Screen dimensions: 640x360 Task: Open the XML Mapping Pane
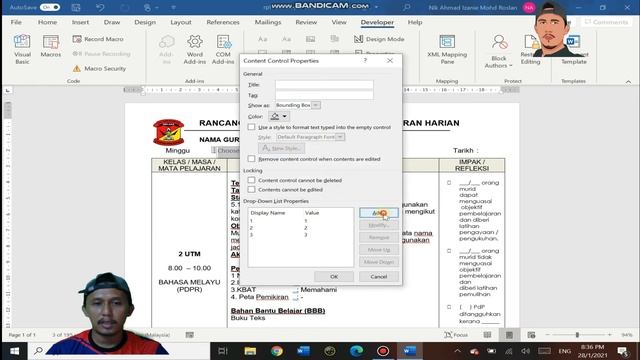pos(447,49)
